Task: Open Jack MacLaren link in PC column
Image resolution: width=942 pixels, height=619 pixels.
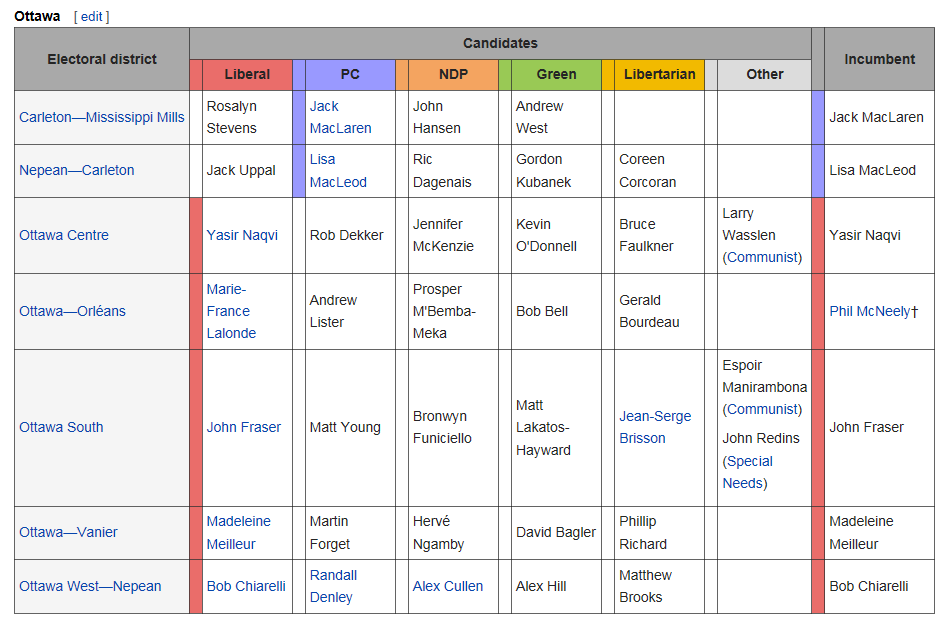Action: [x=340, y=117]
